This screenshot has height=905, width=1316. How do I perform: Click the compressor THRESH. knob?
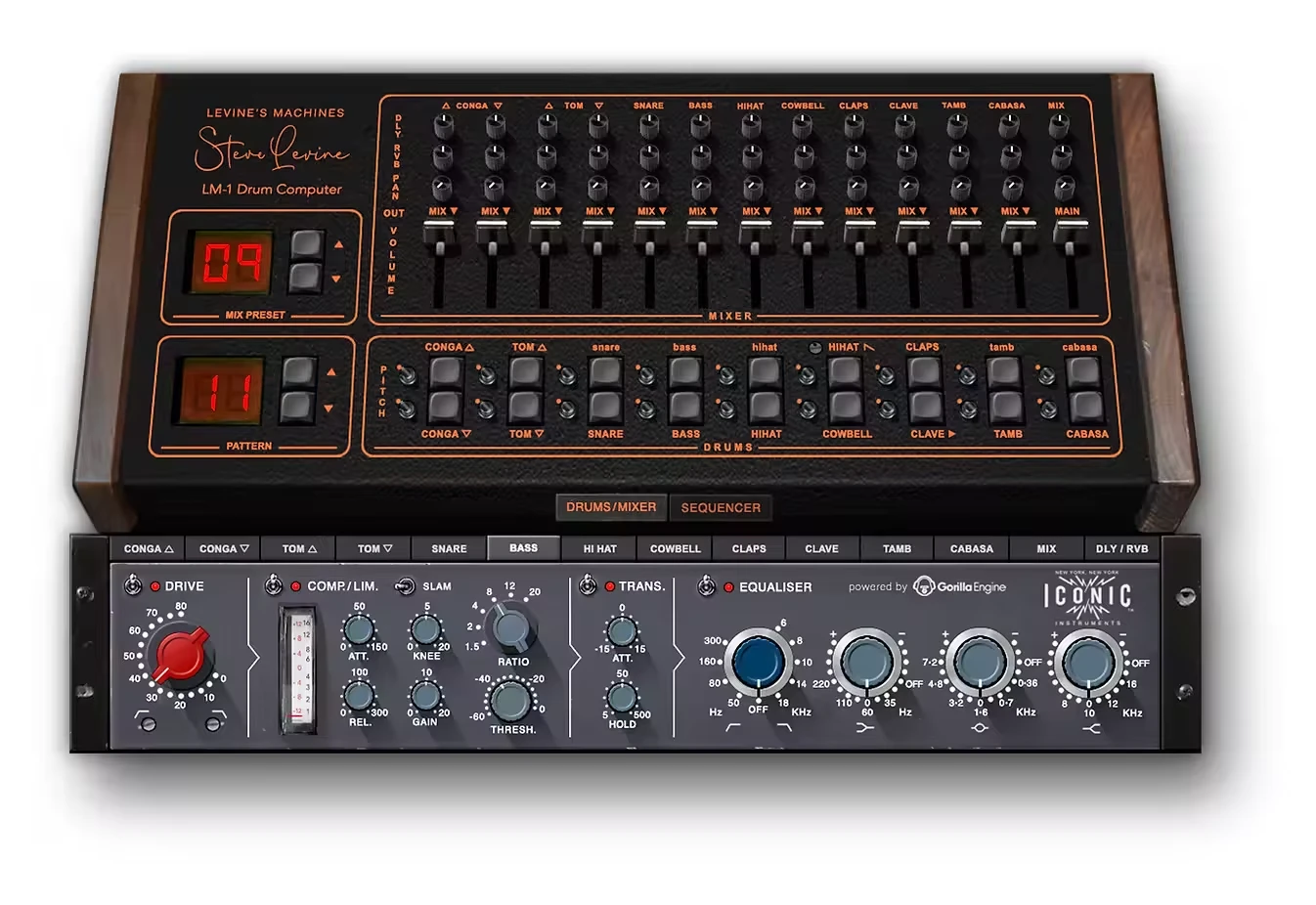click(x=509, y=701)
